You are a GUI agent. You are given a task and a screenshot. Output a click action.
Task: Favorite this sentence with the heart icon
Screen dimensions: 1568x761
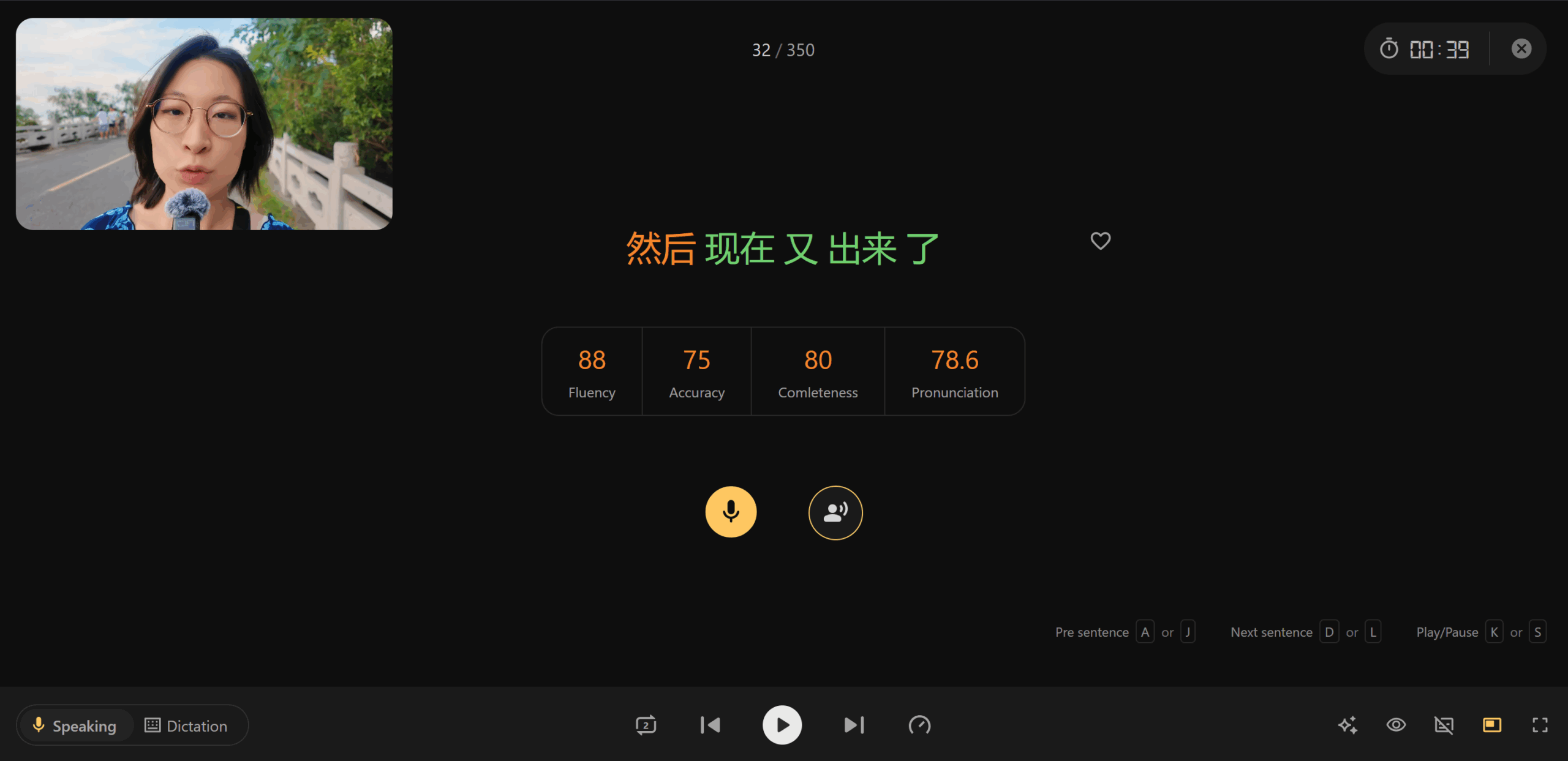tap(1100, 241)
